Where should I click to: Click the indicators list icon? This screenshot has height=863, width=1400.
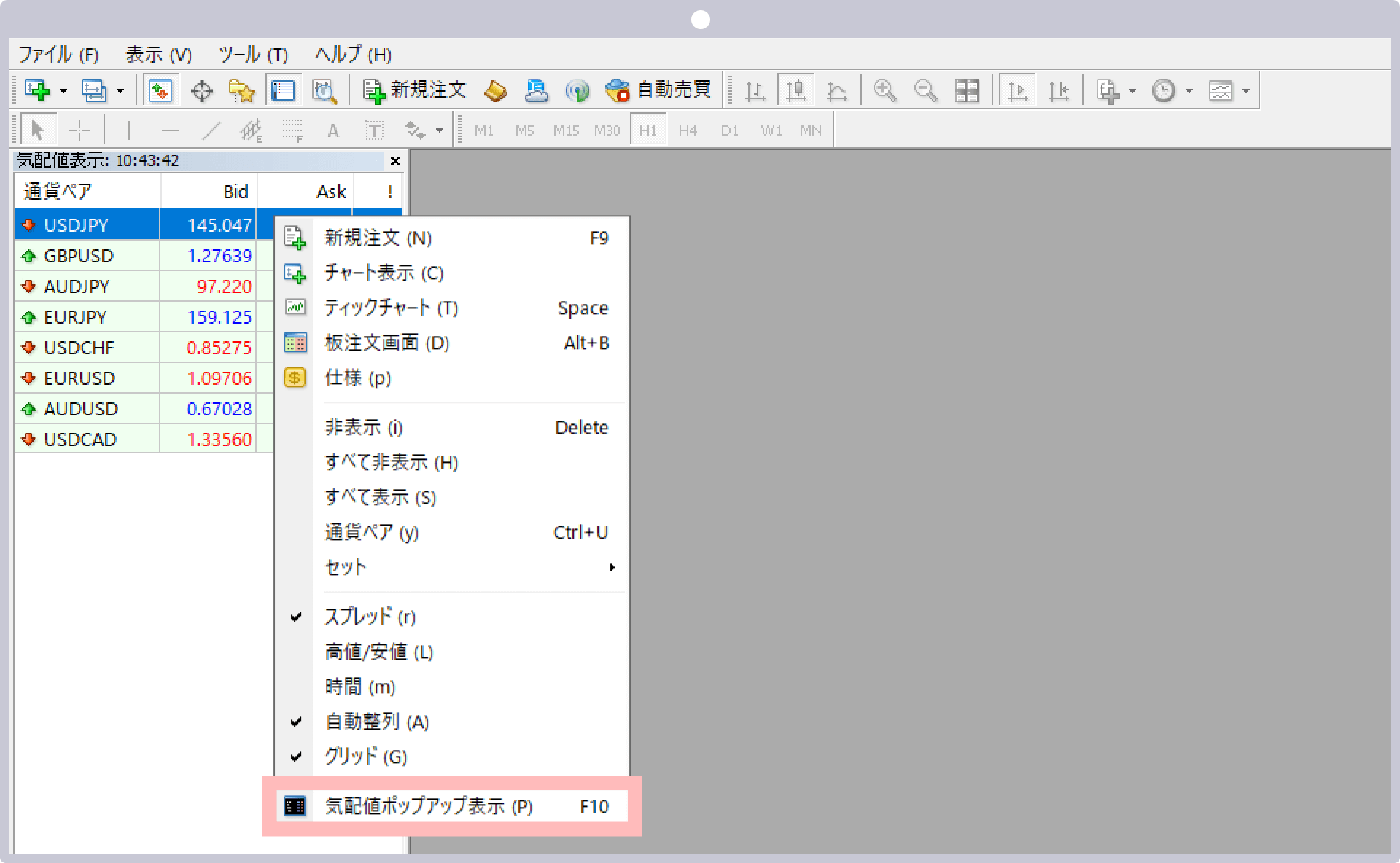pos(1108,90)
